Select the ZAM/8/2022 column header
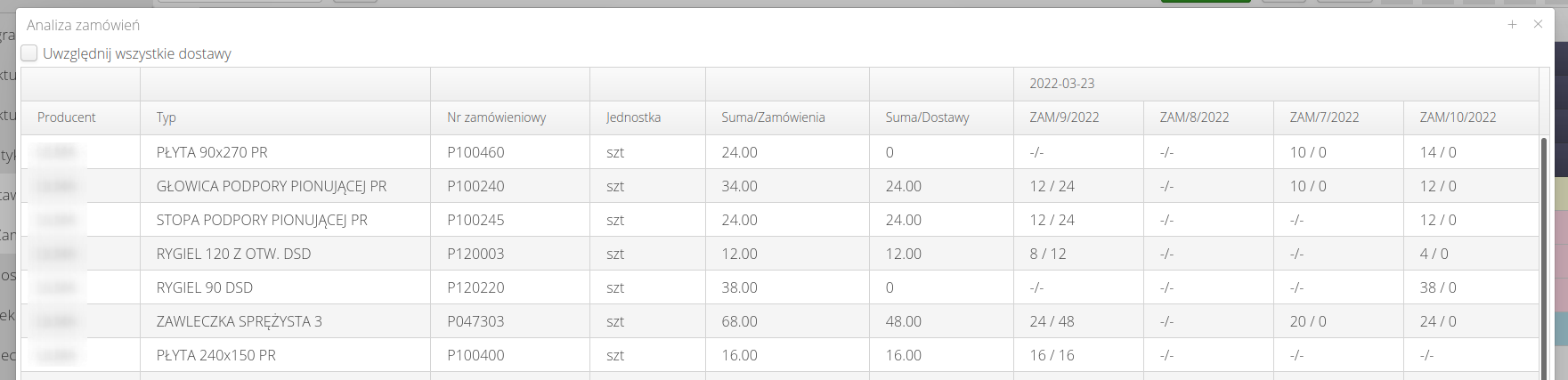 click(1194, 117)
